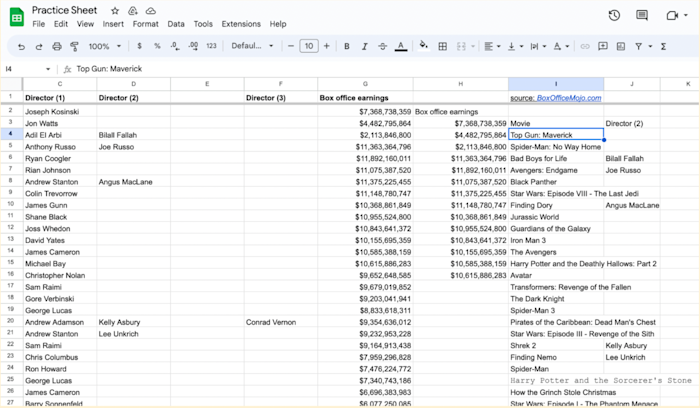Click the Insert comment icon
Viewport: 700px width, 408px height.
click(x=603, y=46)
